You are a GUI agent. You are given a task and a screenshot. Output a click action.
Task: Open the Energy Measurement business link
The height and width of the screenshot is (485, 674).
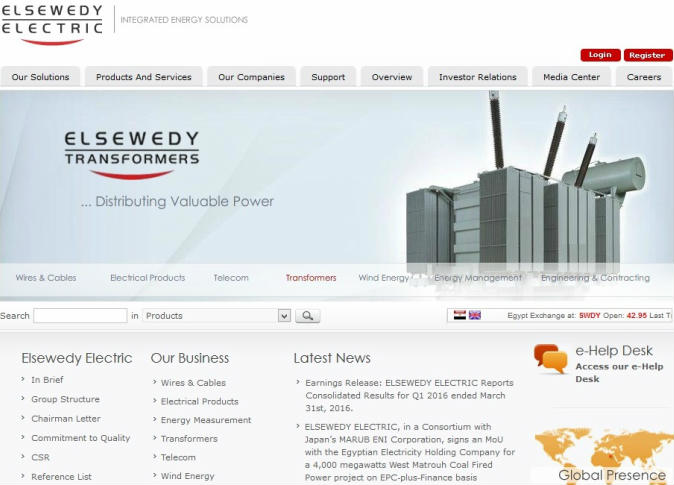point(206,420)
